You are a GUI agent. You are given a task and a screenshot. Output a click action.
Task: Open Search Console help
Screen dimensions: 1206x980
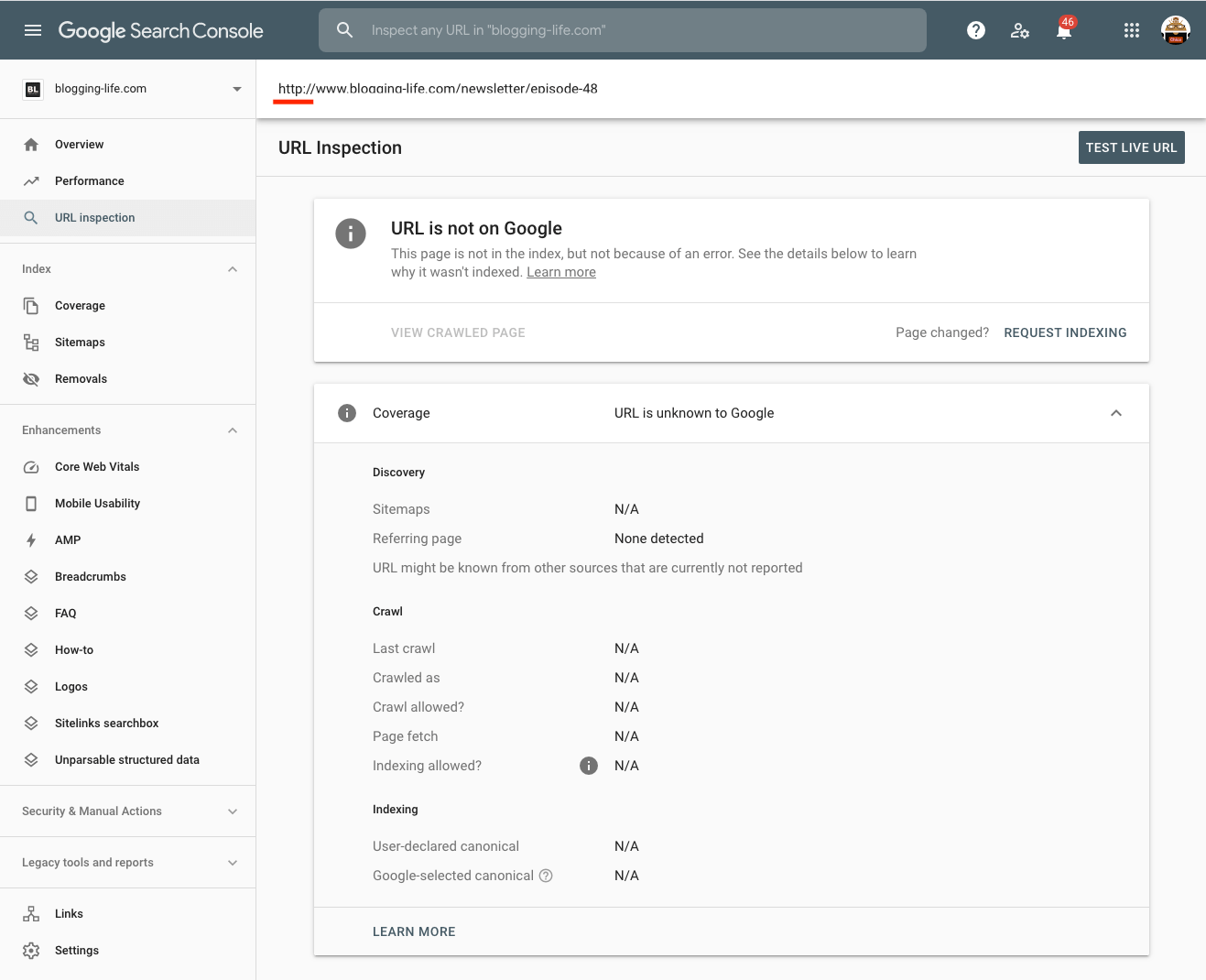click(975, 30)
